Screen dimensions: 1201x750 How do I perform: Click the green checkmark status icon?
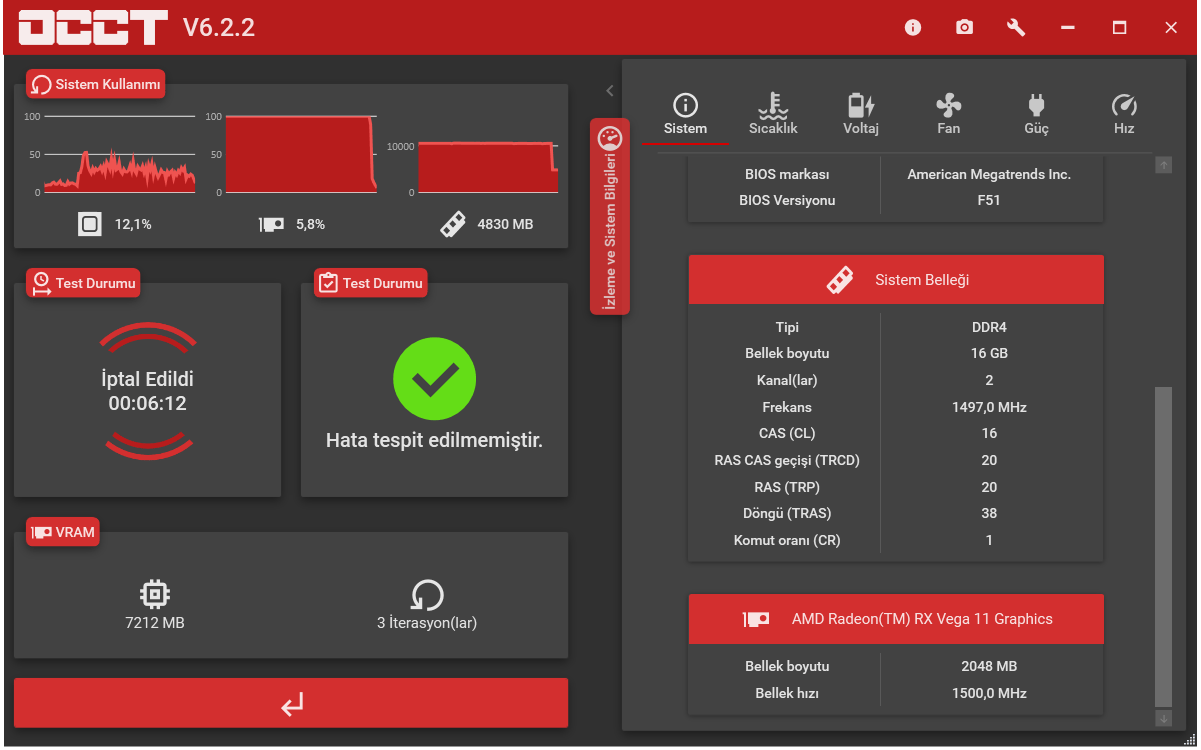coord(434,378)
